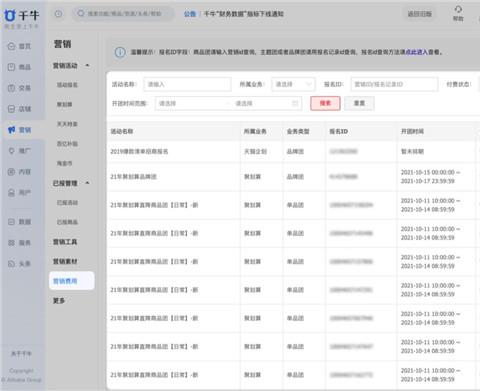Open 商品 in the left sidebar
This screenshot has height=391, width=480.
[20, 67]
